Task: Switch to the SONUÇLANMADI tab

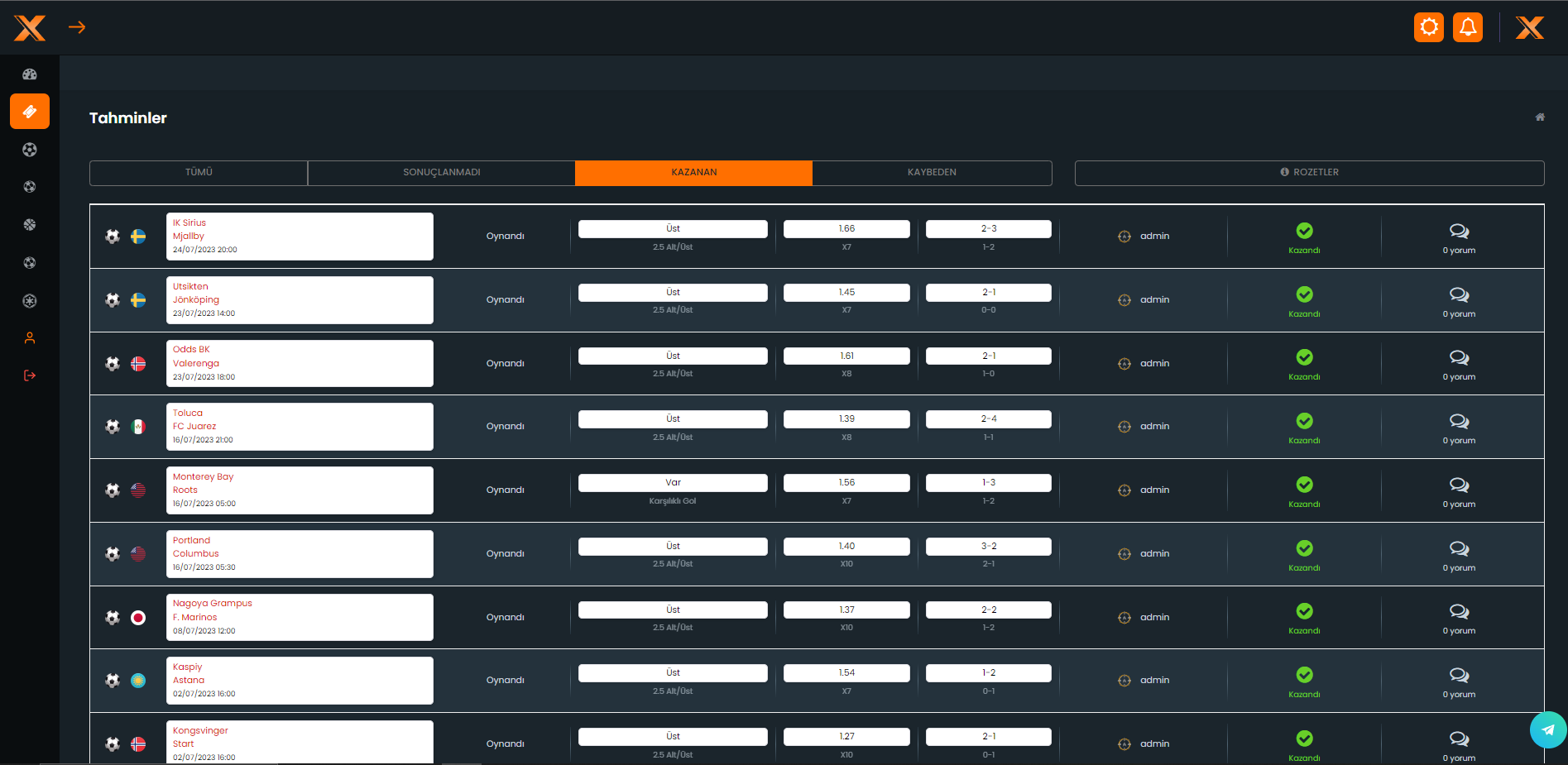Action: pos(441,173)
